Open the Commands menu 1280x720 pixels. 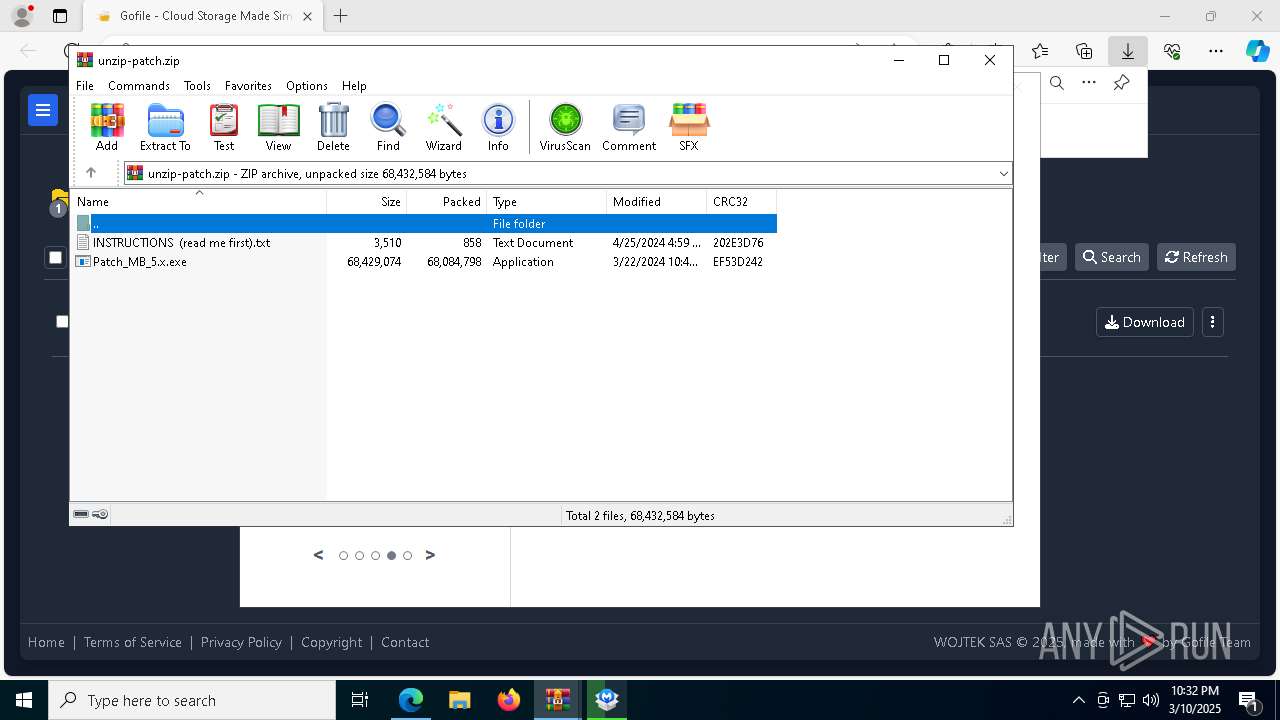pos(139,86)
